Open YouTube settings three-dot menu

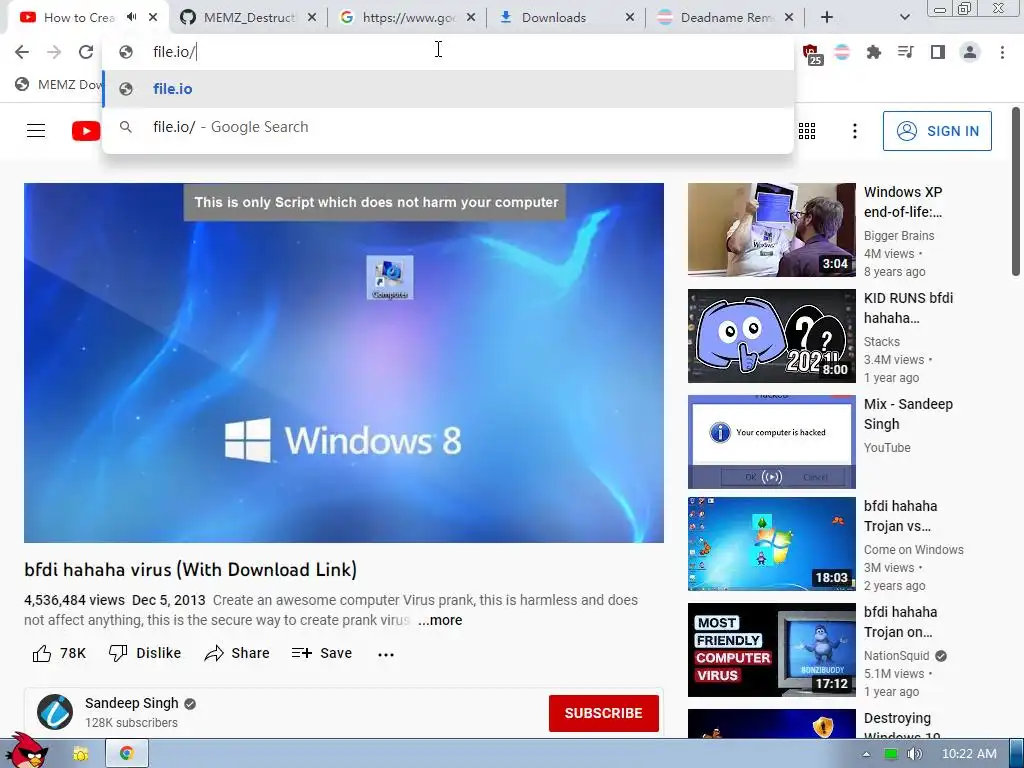pos(854,131)
